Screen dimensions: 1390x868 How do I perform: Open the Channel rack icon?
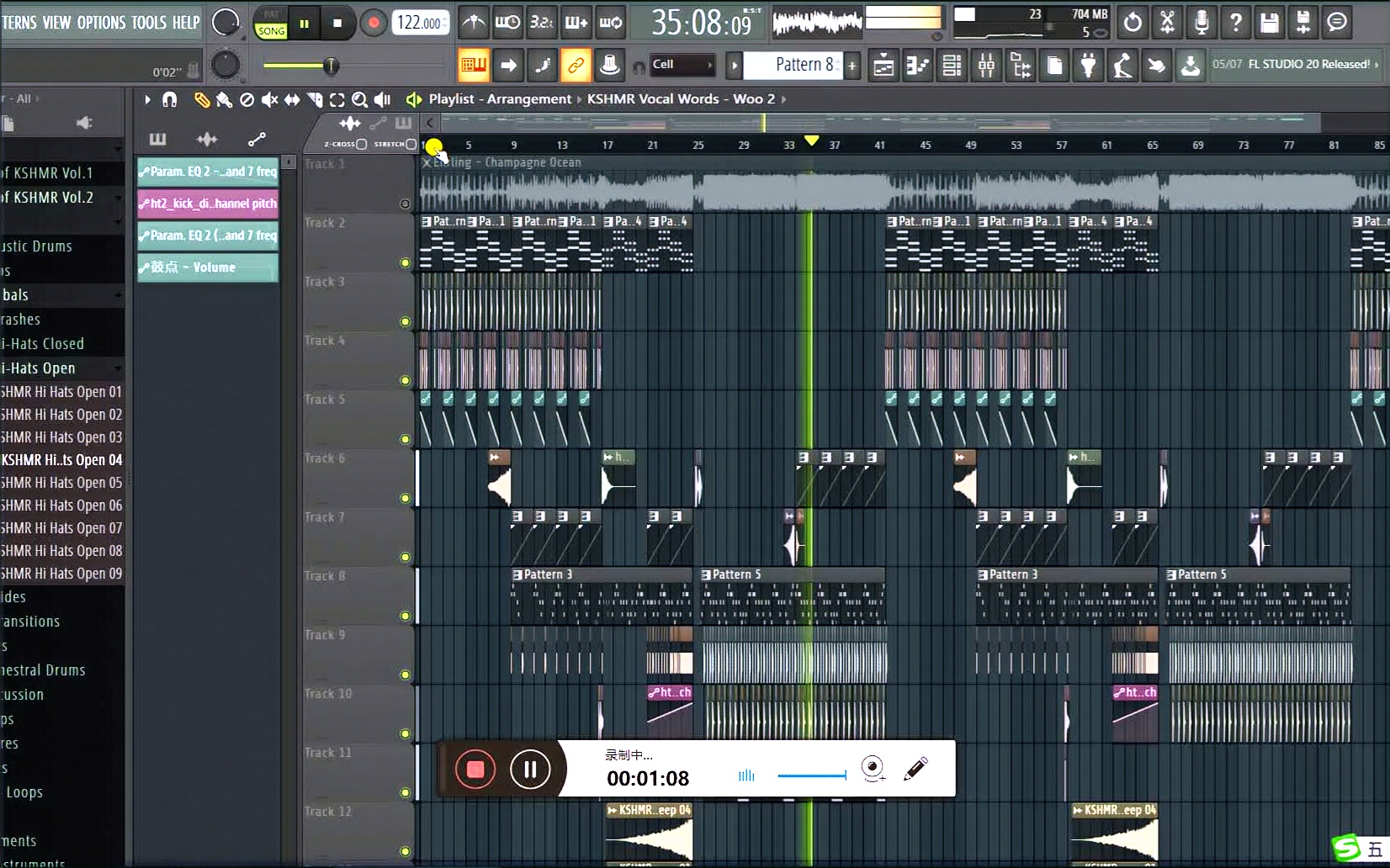click(952, 65)
